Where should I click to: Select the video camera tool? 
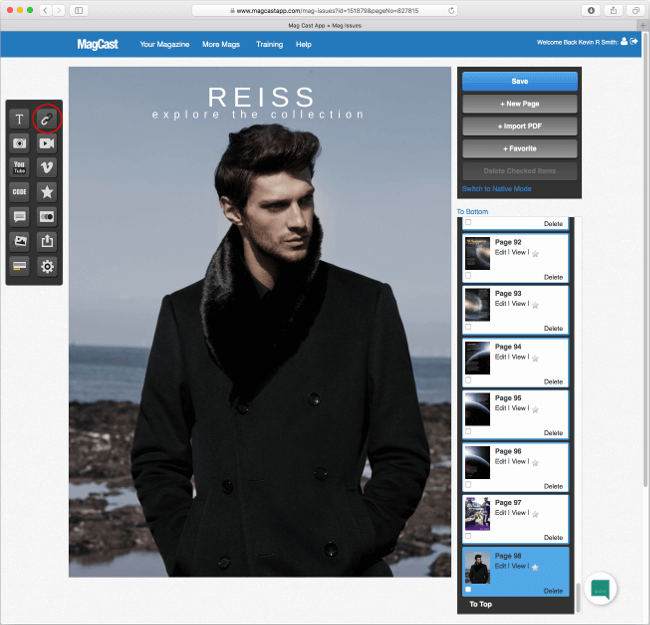[47, 143]
